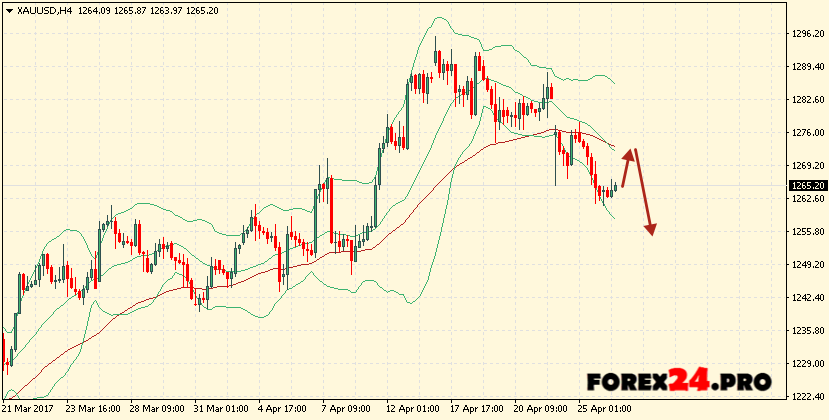Screen dimensions: 829x420
Task: Click the 21 Mar 2017 date label
Action: 29,409
